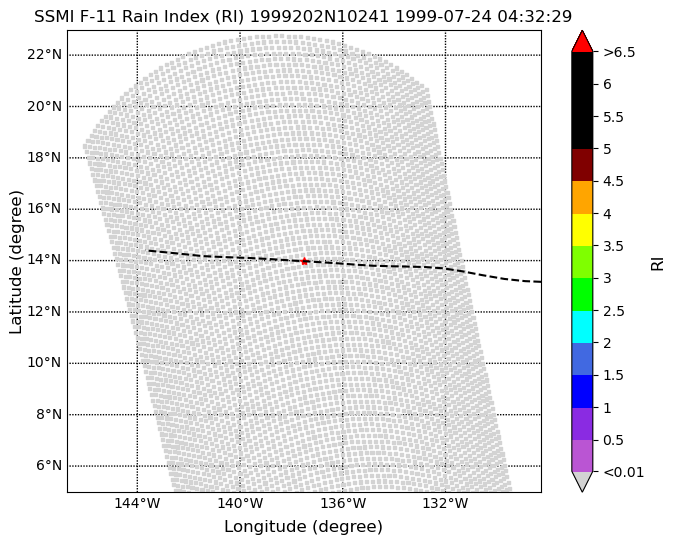This screenshot has width=675, height=545.
Task: Click the '<0.01' colorbar tick label
Action: [x=624, y=472]
